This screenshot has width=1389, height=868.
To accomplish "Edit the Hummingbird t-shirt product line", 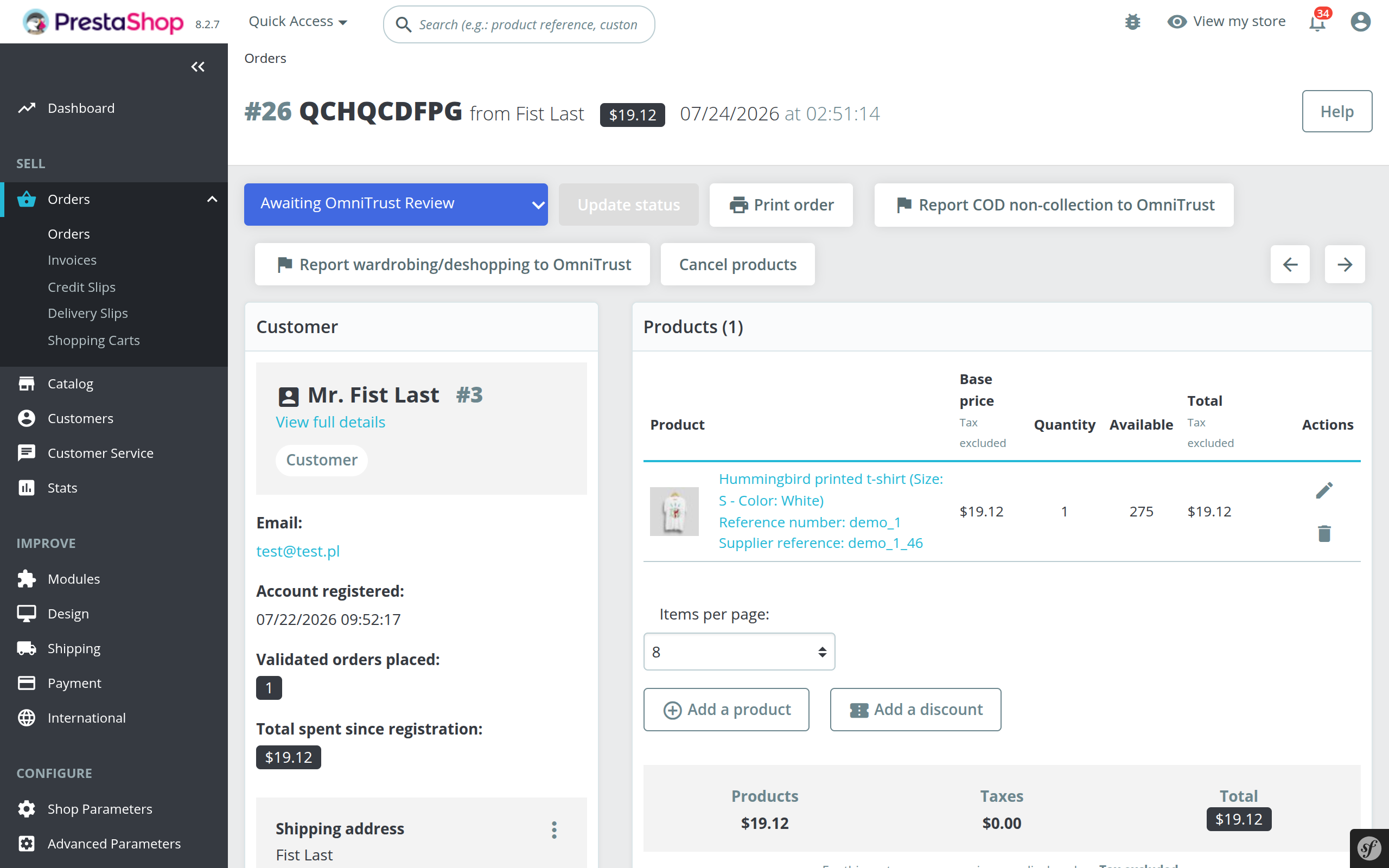I will (1324, 490).
